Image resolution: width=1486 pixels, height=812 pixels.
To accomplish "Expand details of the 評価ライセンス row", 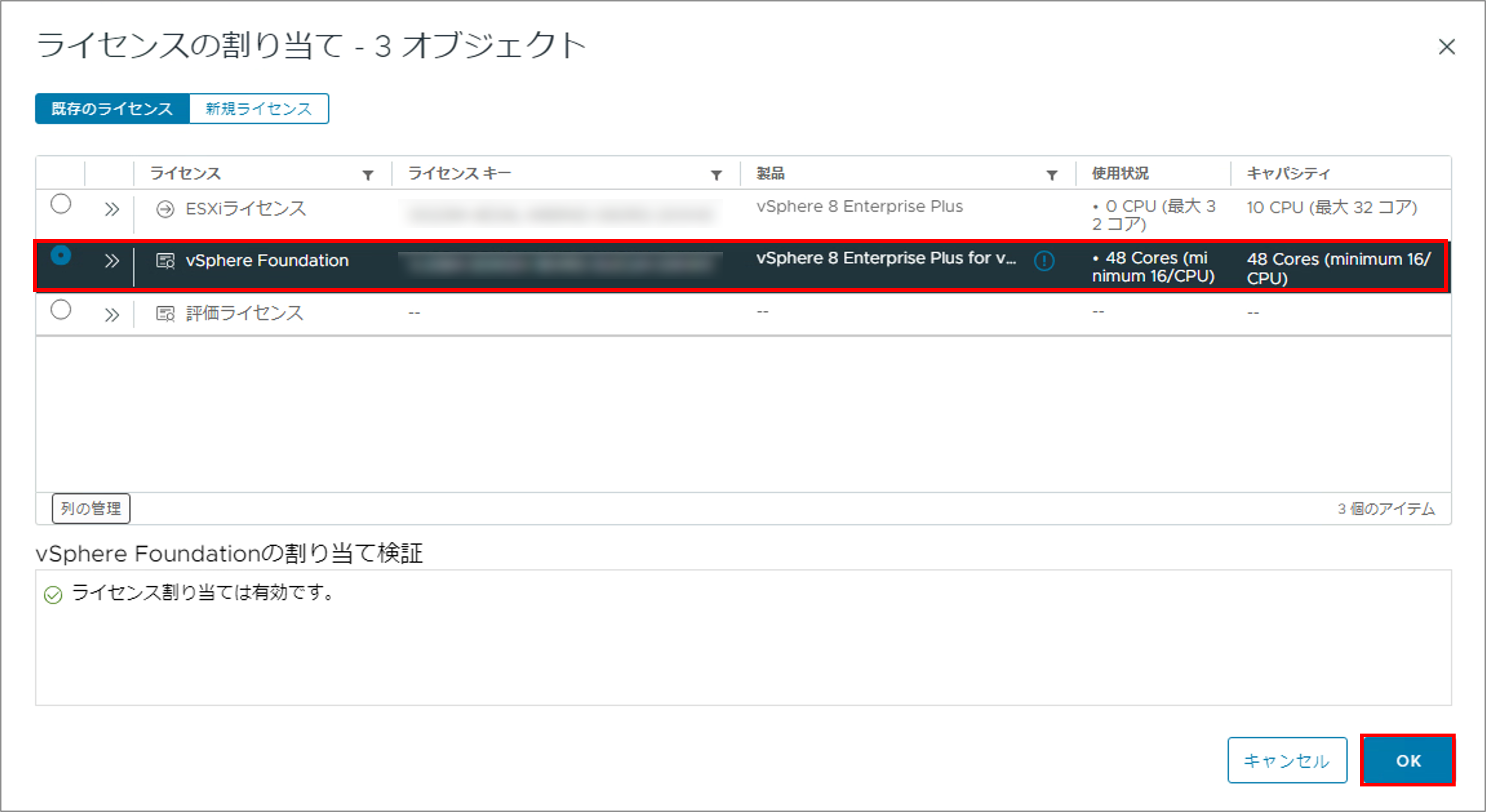I will click(112, 314).
